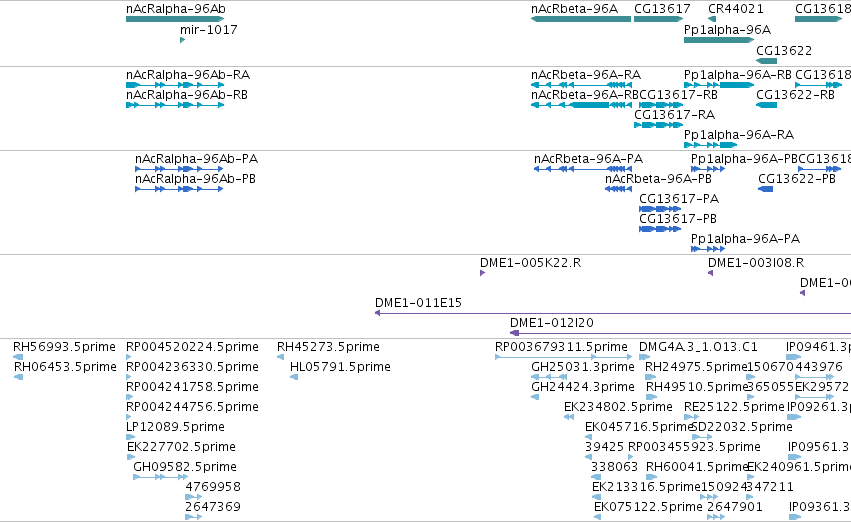Click the small mir-1017 arrow glyph
Viewport: 851px width, 522px height.
tap(182, 40)
